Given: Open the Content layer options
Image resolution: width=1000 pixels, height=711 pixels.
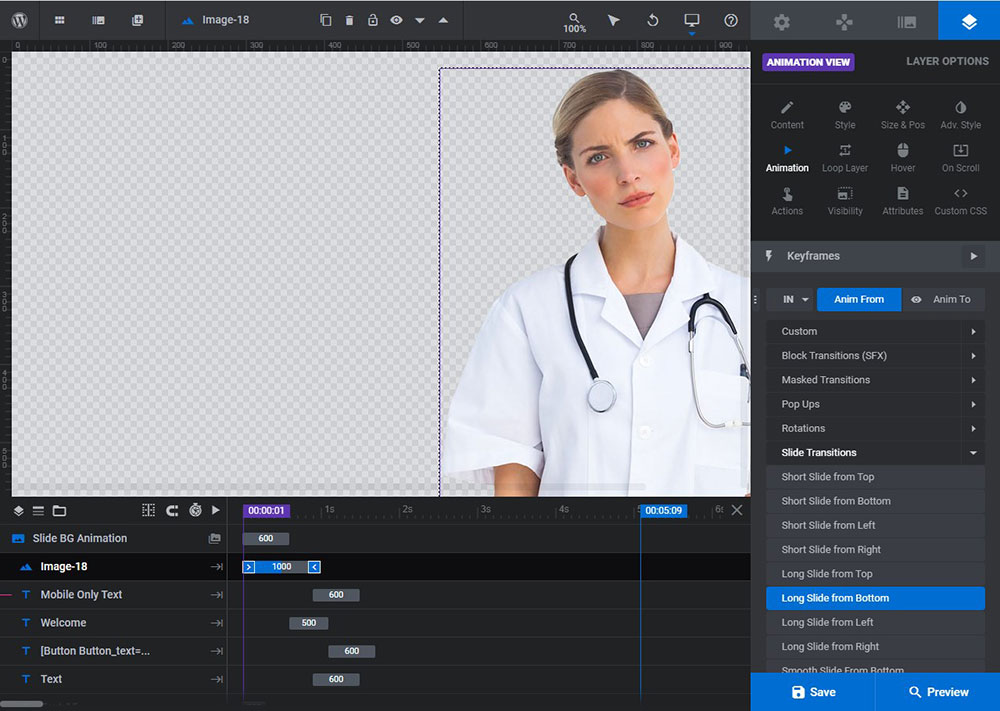Looking at the screenshot, I should [x=787, y=115].
